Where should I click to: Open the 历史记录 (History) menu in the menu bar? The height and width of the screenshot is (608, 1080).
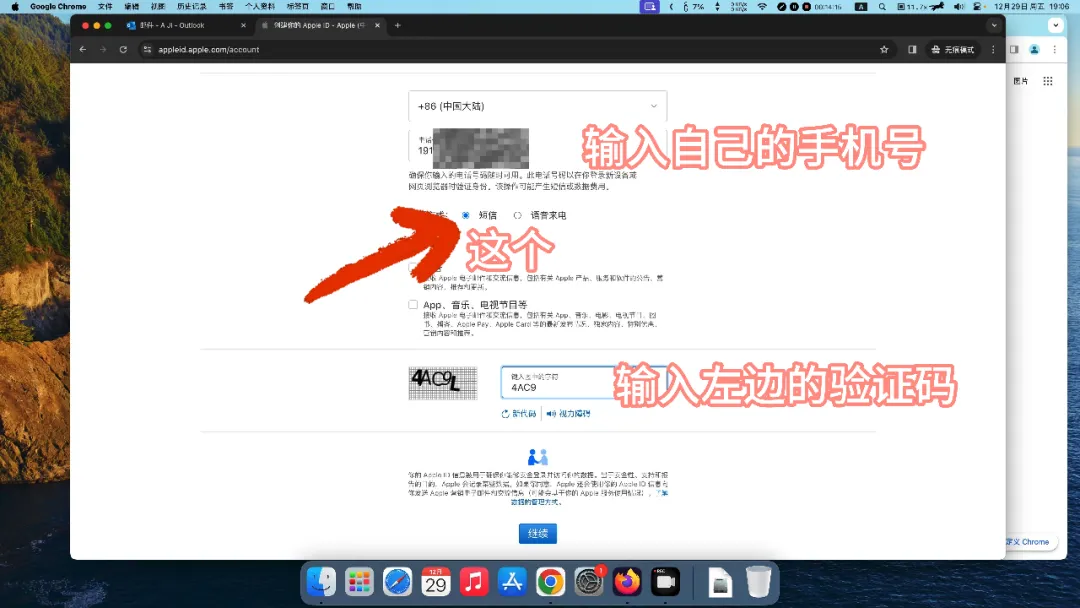point(191,6)
